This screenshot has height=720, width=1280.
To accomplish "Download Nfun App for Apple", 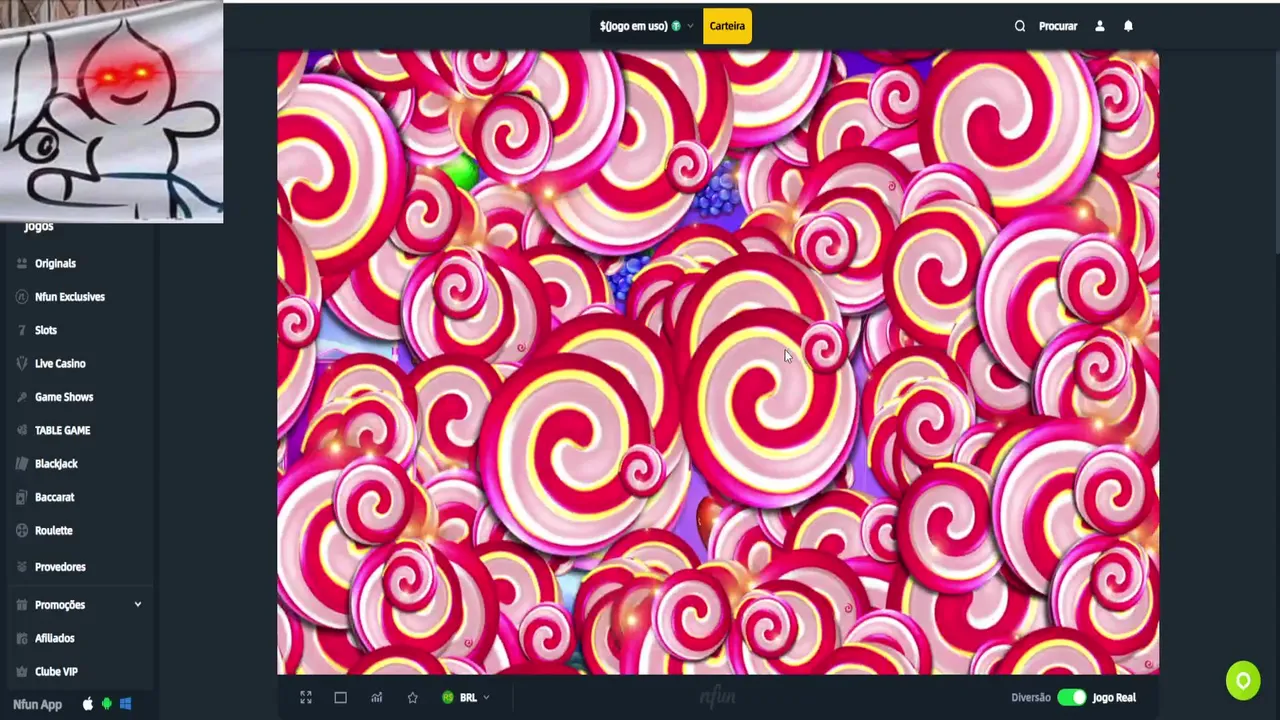I will point(87,704).
